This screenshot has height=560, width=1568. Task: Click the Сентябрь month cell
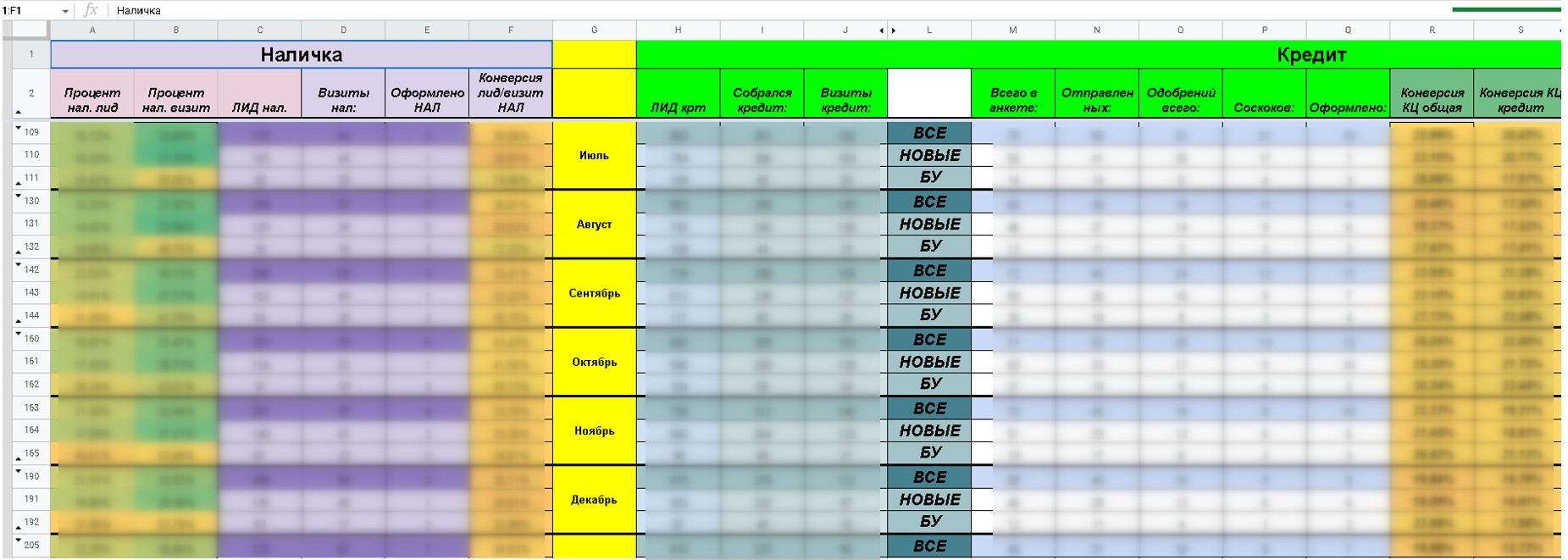coord(594,292)
